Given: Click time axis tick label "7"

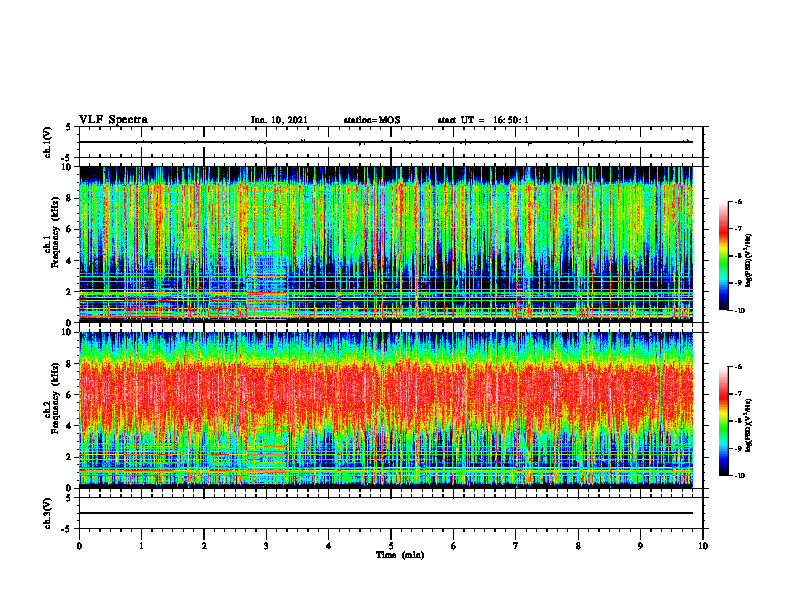Looking at the screenshot, I should (516, 546).
